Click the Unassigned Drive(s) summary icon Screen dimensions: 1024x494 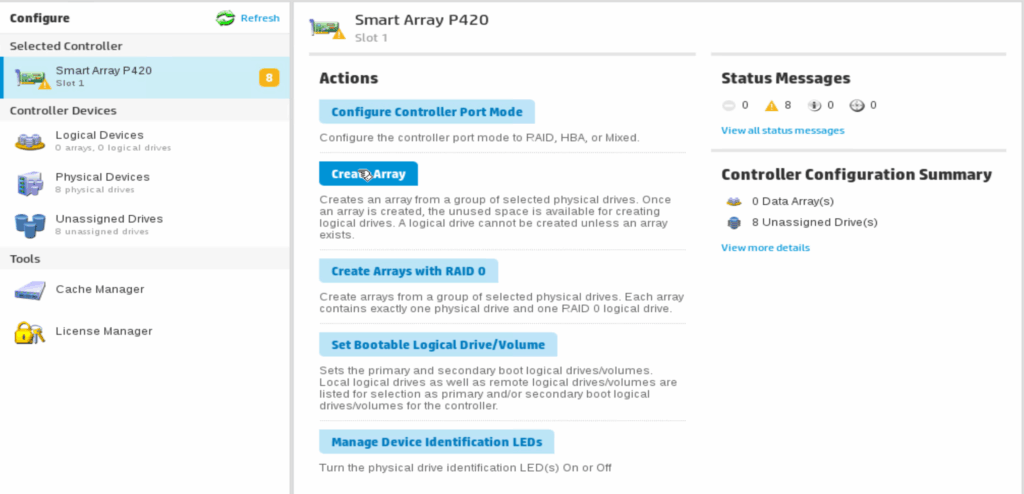pos(734,223)
